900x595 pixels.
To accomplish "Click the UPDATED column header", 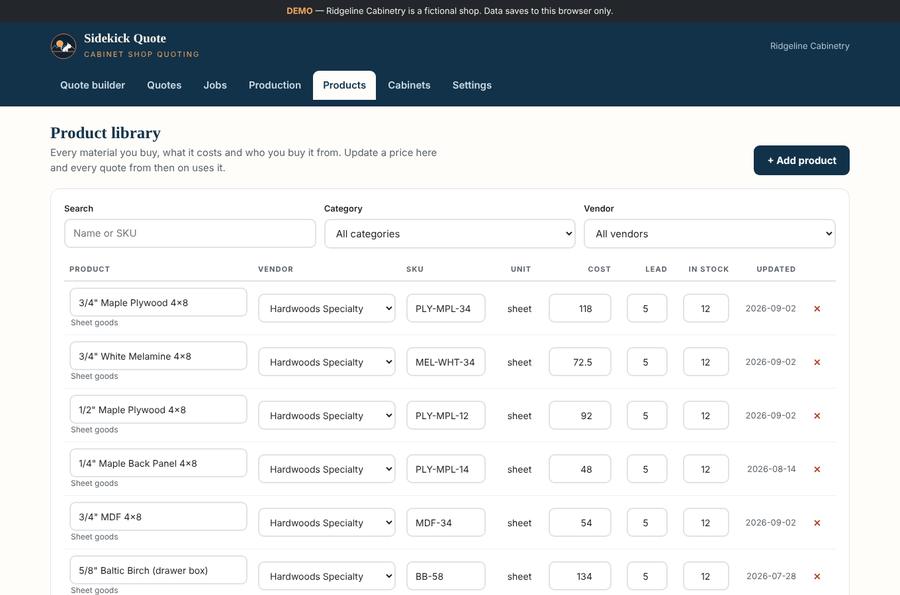I will pyautogui.click(x=776, y=269).
